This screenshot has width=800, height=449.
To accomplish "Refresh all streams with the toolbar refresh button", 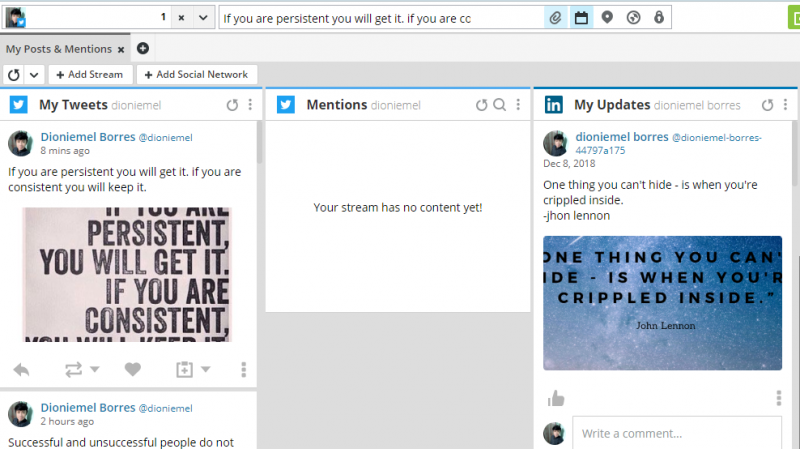I will pyautogui.click(x=14, y=75).
